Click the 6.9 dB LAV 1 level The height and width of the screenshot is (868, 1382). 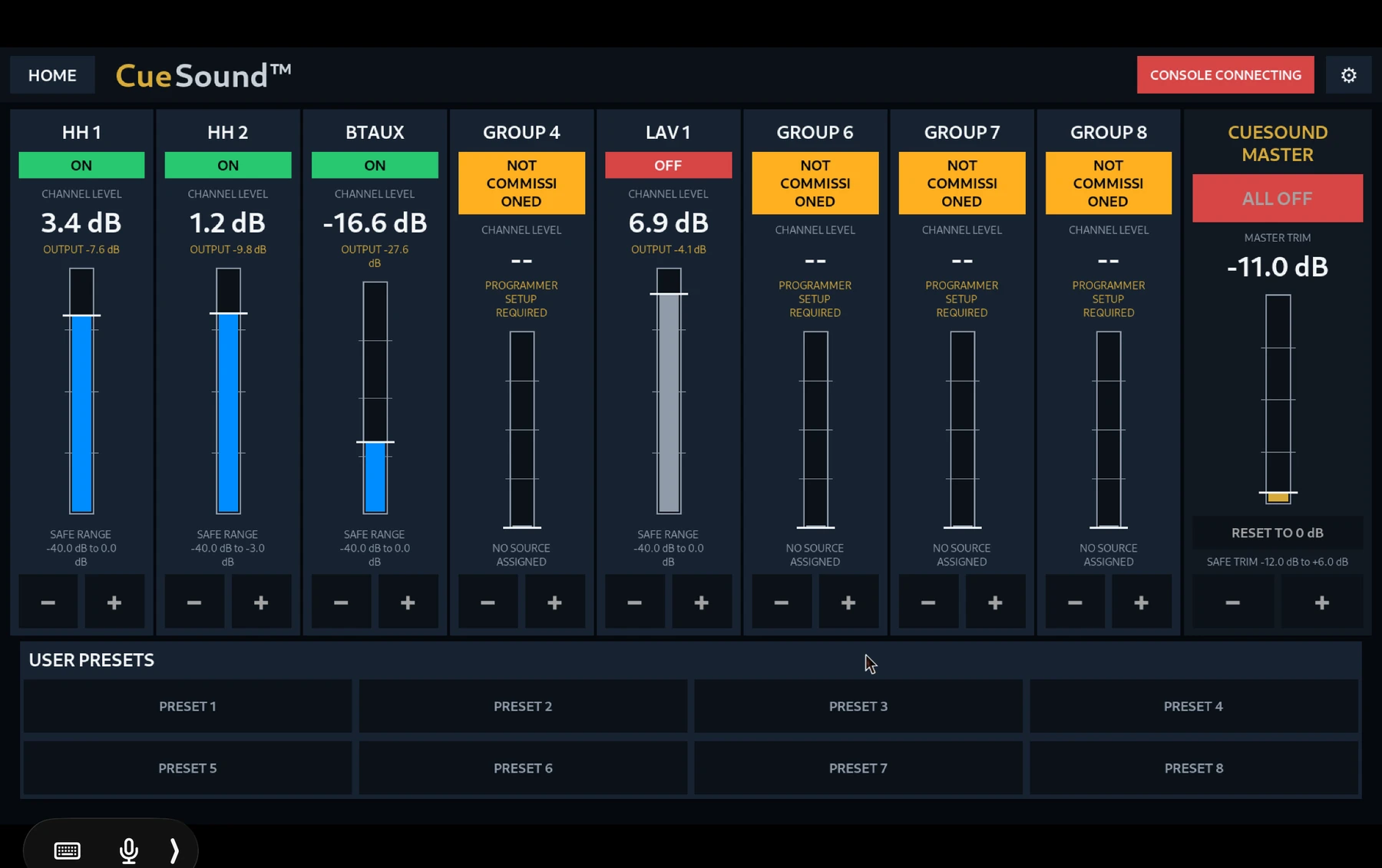point(668,223)
